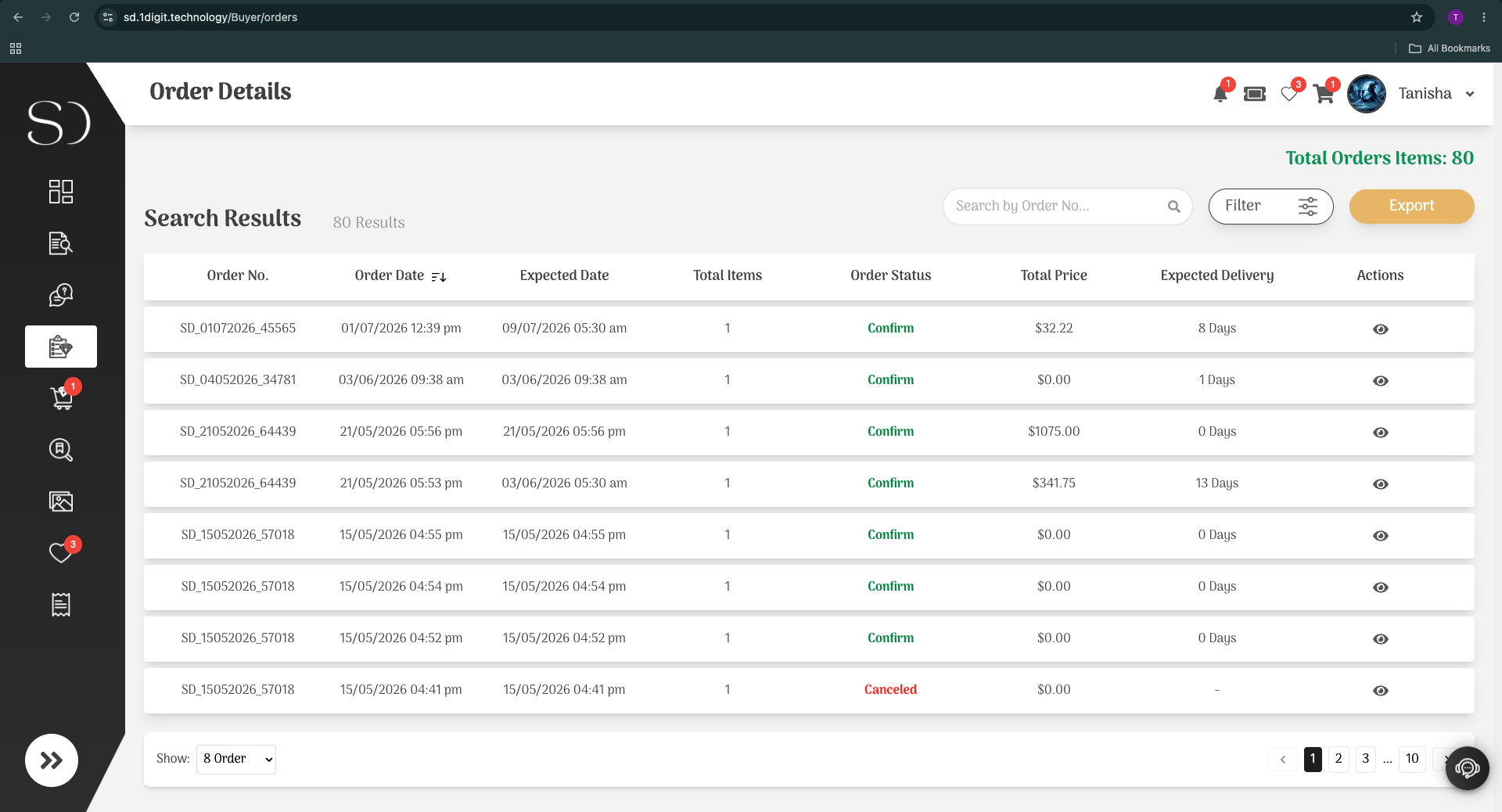Click Total Orders Items: 80 text
Viewport: 1502px width, 812px height.
point(1379,158)
